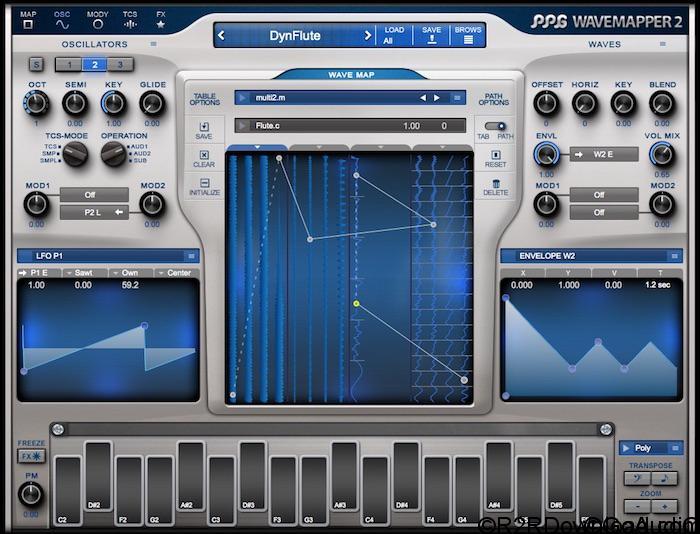The height and width of the screenshot is (534, 700).
Task: Click the left keyboard scroll bar screw handle
Action: point(58,430)
